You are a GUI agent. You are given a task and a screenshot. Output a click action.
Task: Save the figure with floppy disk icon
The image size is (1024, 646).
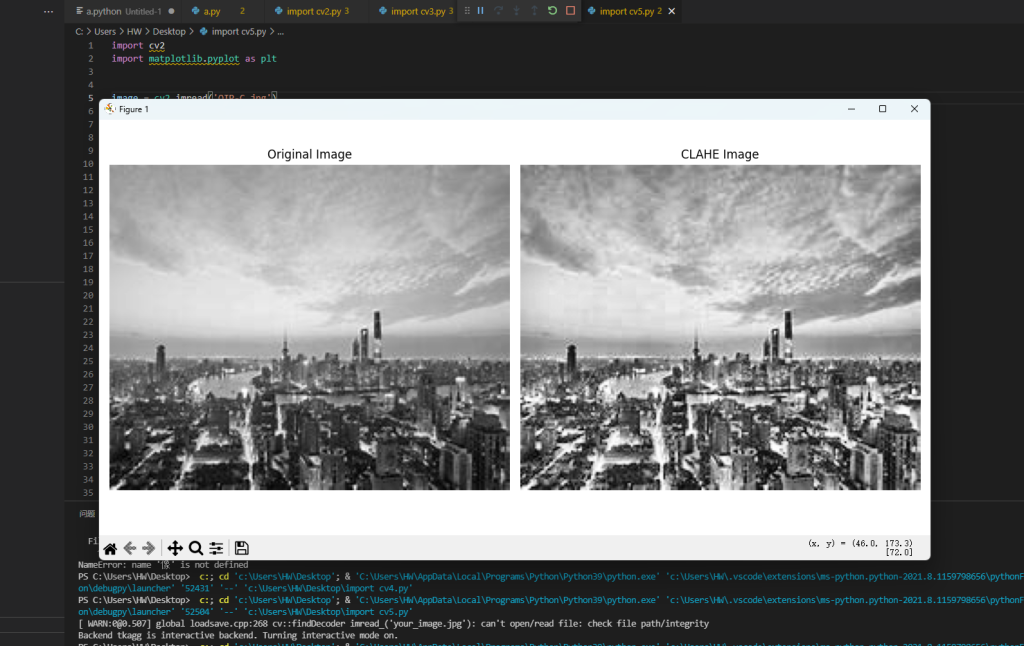click(x=242, y=548)
